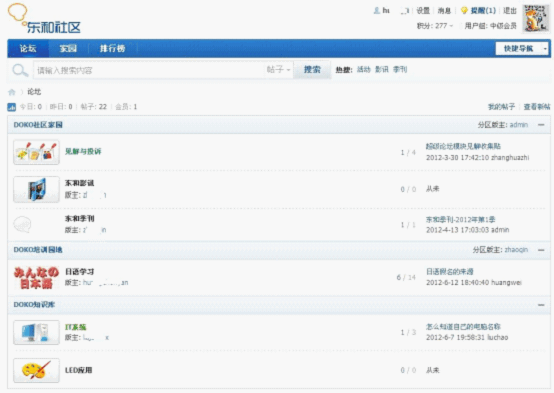Click the admin 分区版主 link
This screenshot has width=554, height=393.
coord(519,125)
